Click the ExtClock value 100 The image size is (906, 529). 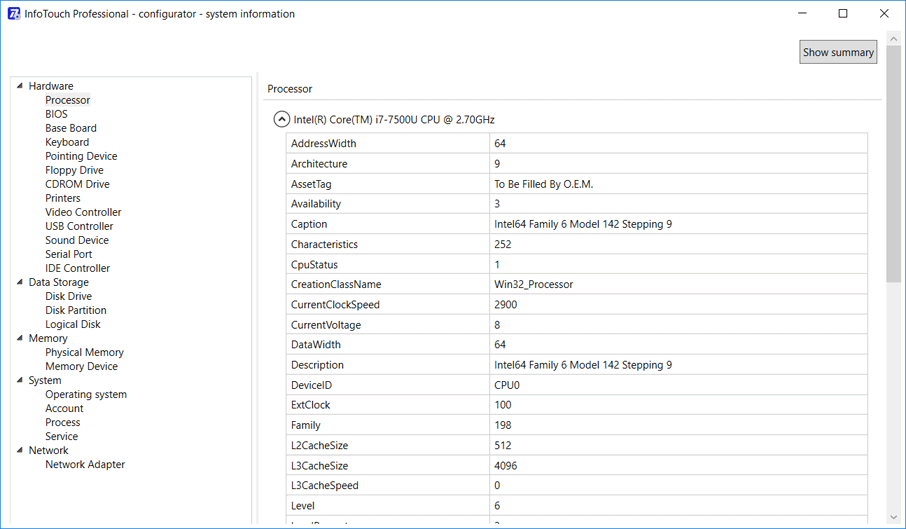503,405
